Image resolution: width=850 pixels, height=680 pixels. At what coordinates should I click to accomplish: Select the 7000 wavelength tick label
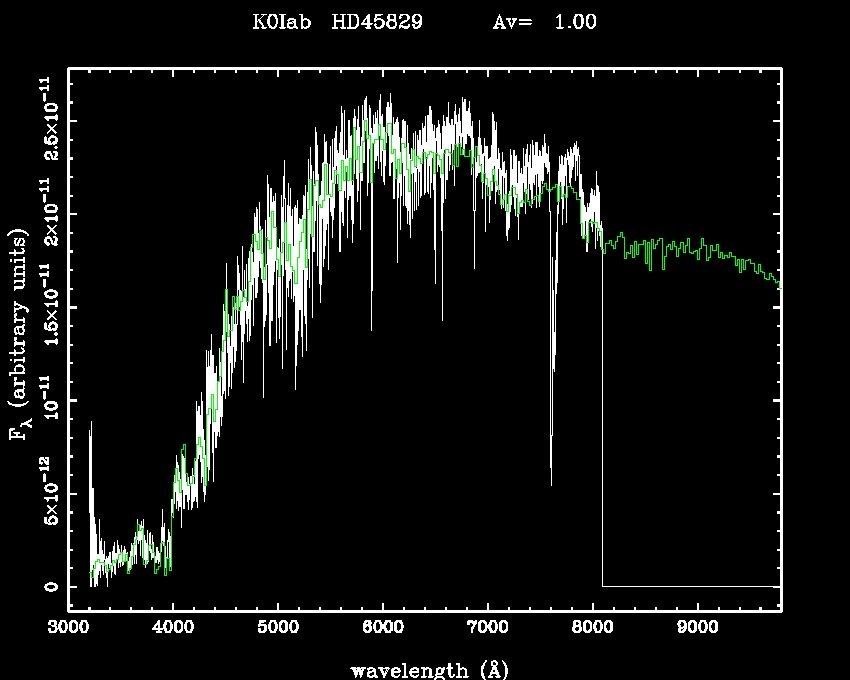point(487,629)
